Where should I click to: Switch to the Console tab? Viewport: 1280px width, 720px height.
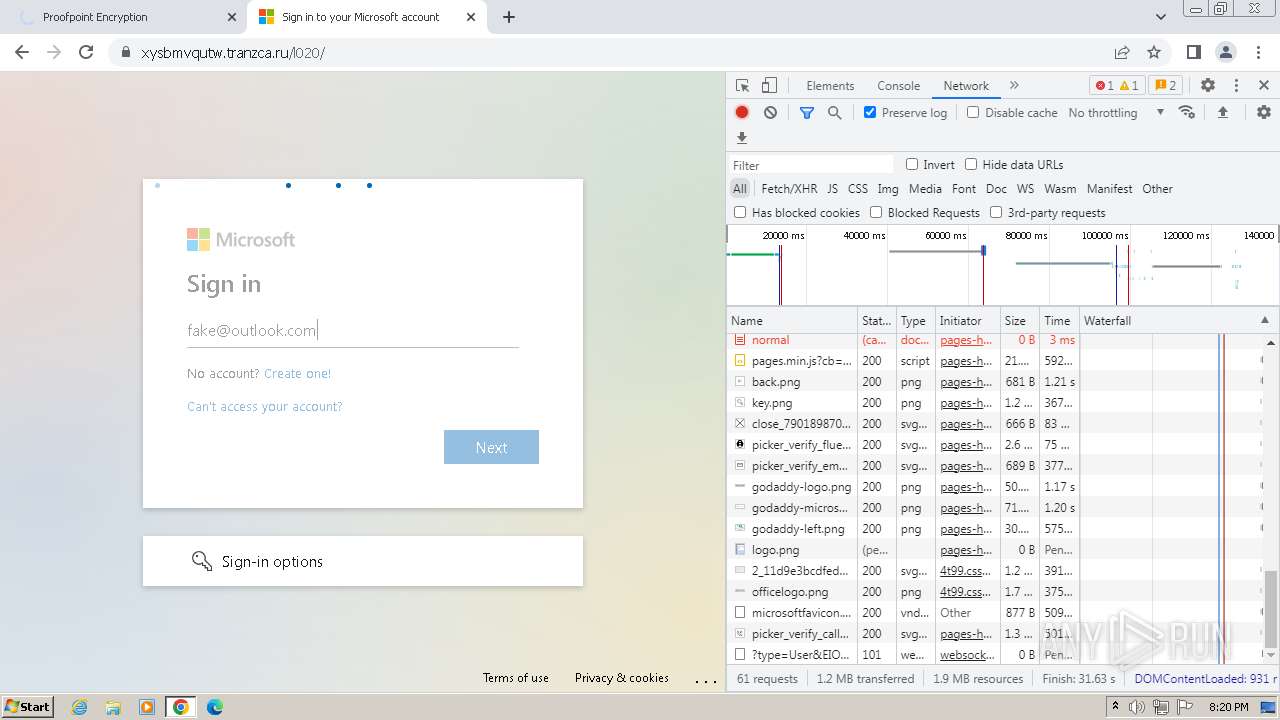click(x=898, y=86)
